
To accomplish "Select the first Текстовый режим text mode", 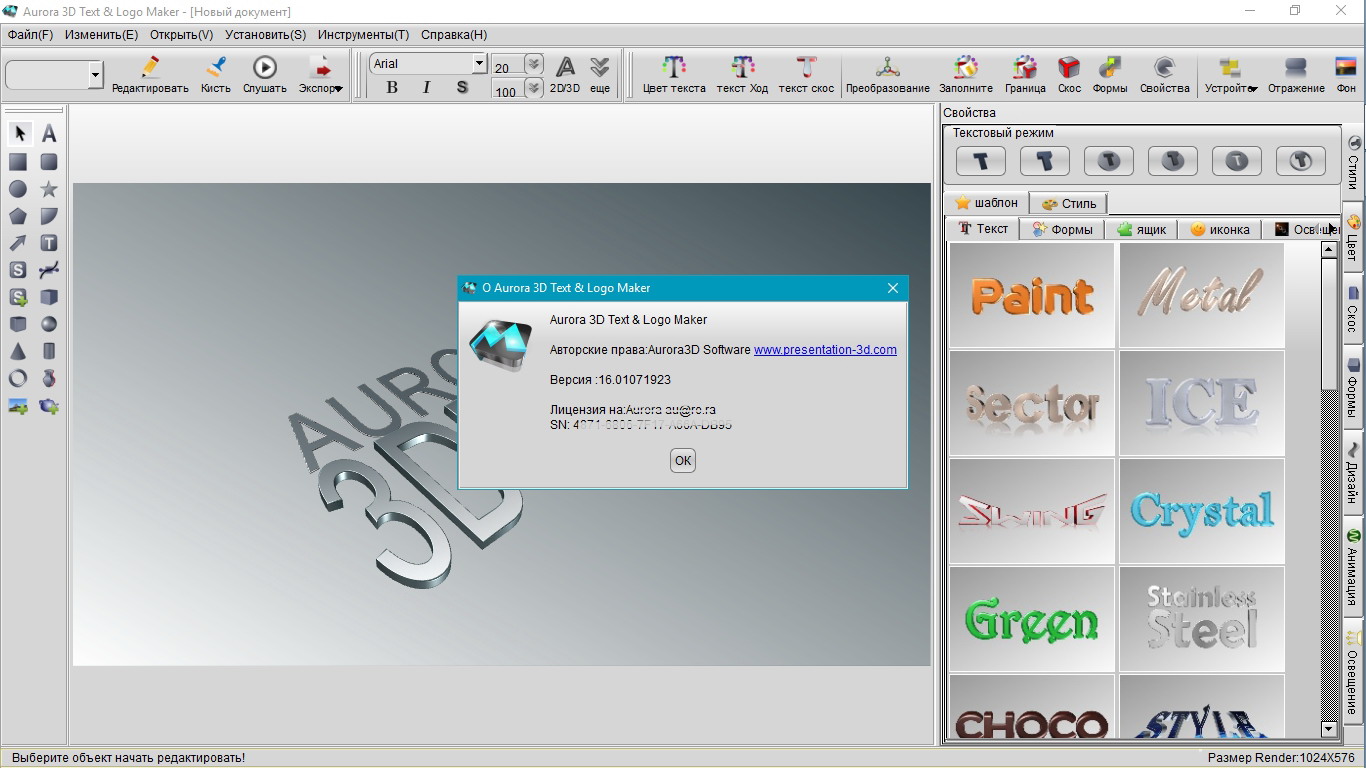I will tap(981, 161).
